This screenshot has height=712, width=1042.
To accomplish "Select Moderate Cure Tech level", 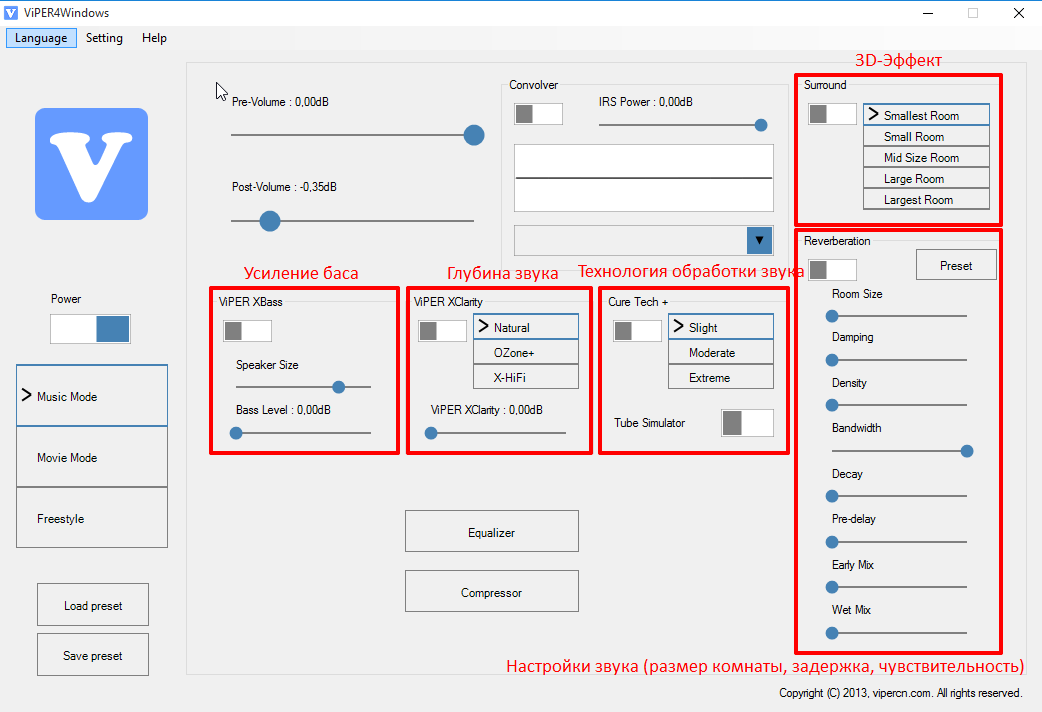I will tap(721, 352).
